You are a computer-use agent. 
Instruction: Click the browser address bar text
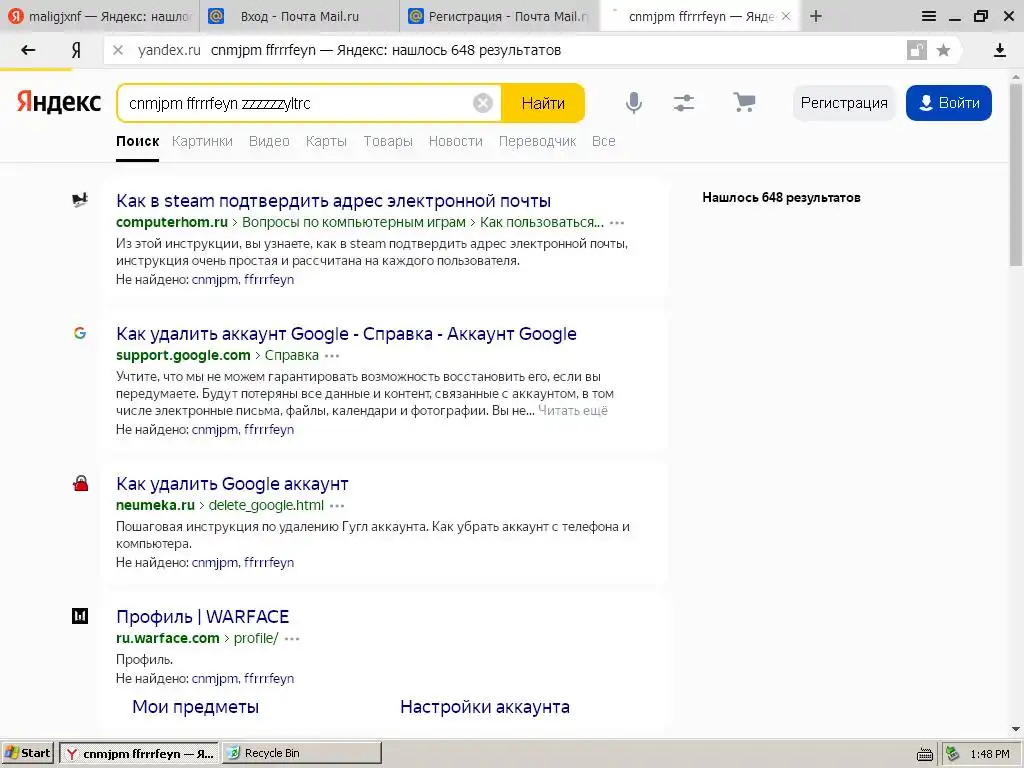[x=385, y=50]
